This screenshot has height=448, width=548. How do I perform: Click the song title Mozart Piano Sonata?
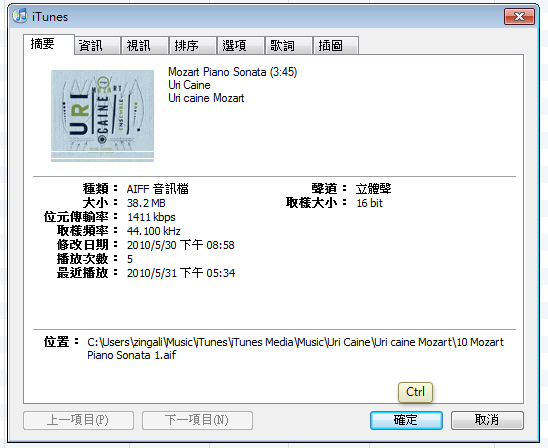[217, 72]
